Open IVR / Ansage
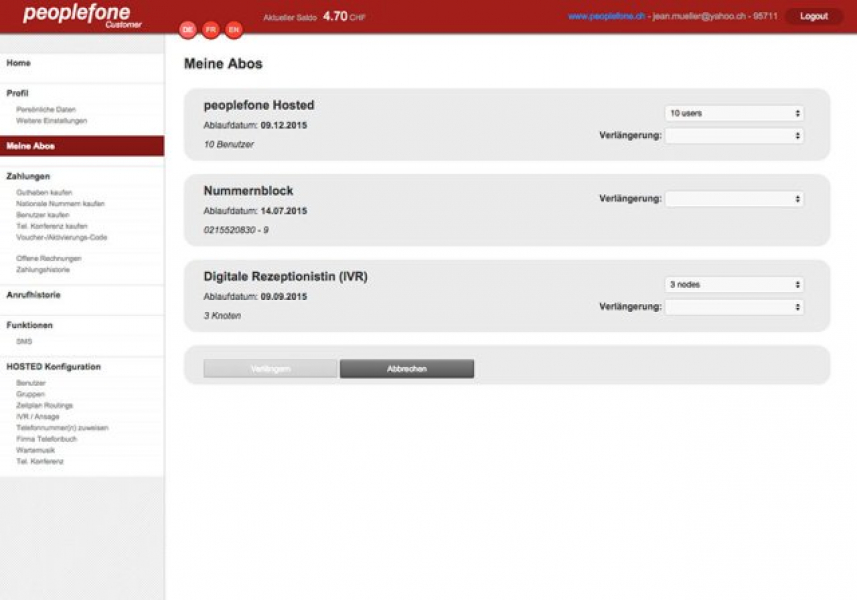857x600 pixels. (x=38, y=416)
